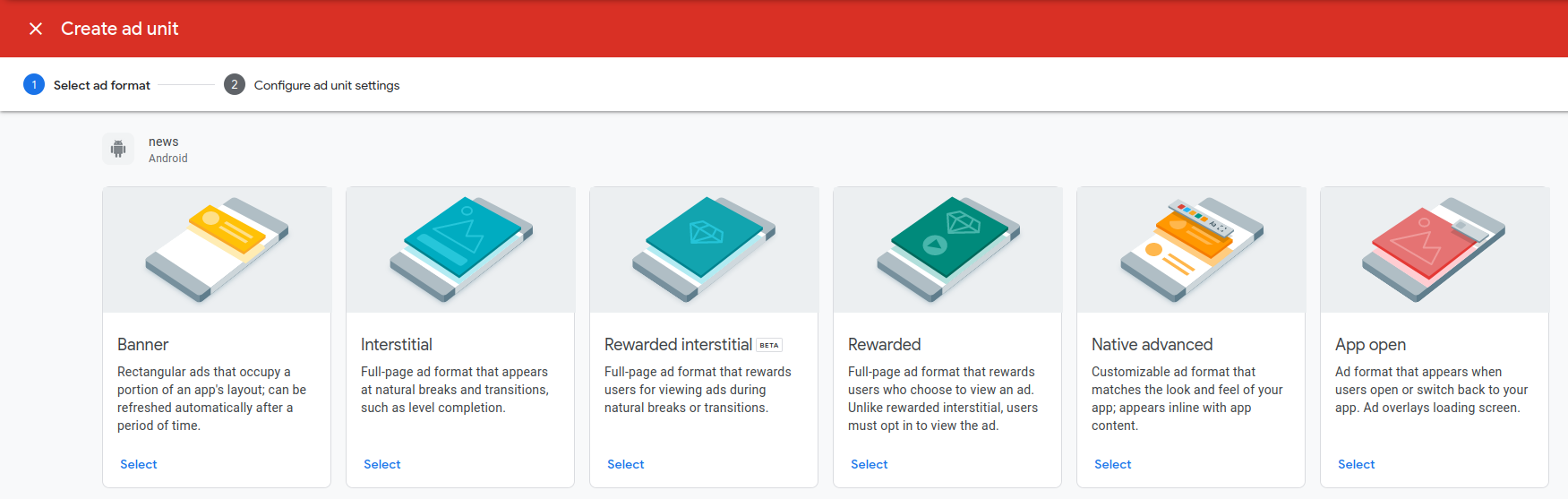The width and height of the screenshot is (1568, 499).
Task: Click step 1 circle icon
Action: [x=34, y=85]
